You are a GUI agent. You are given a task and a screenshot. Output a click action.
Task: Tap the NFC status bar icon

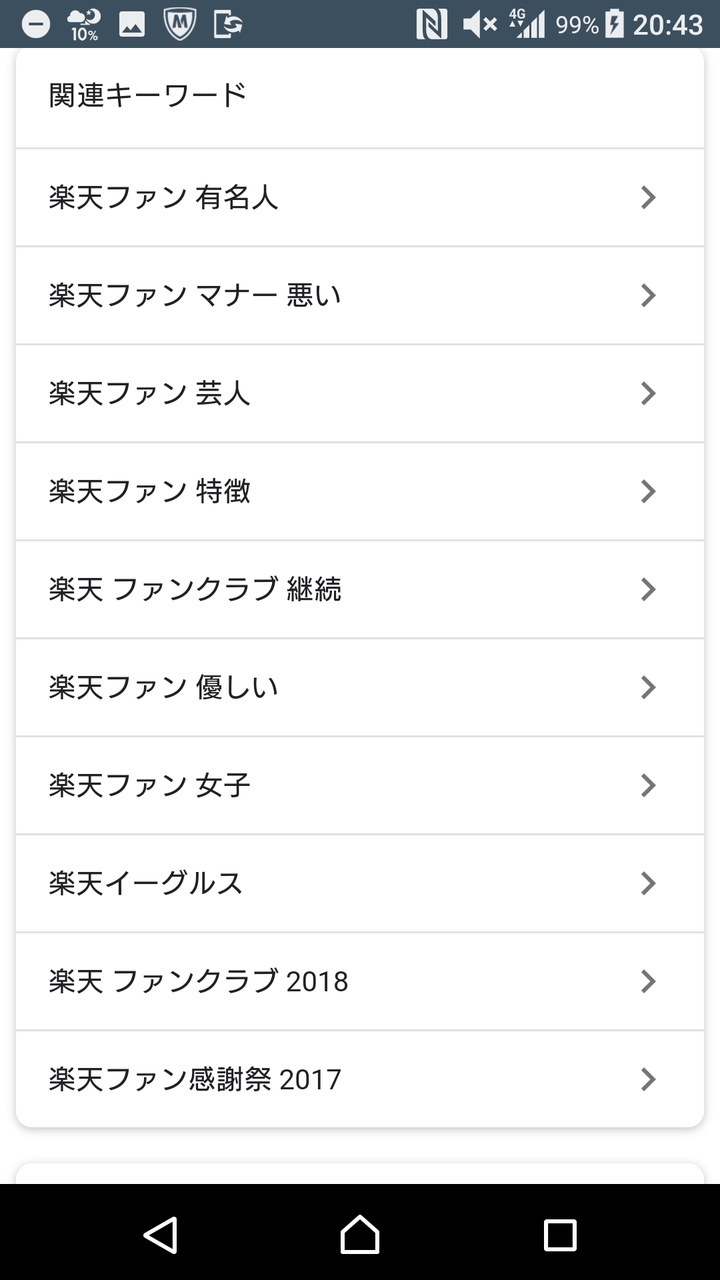[x=431, y=24]
